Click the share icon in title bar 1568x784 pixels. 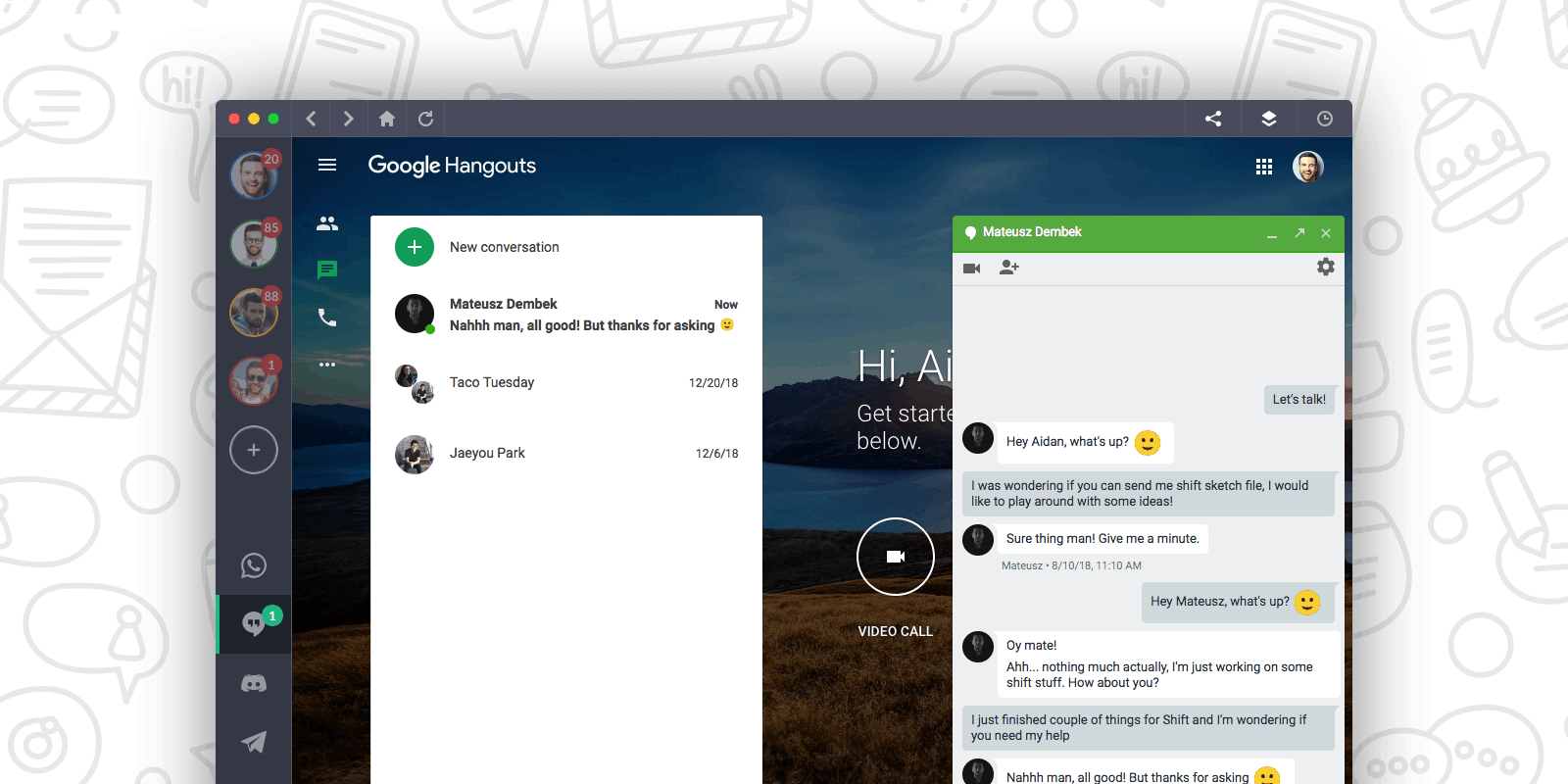pyautogui.click(x=1213, y=119)
